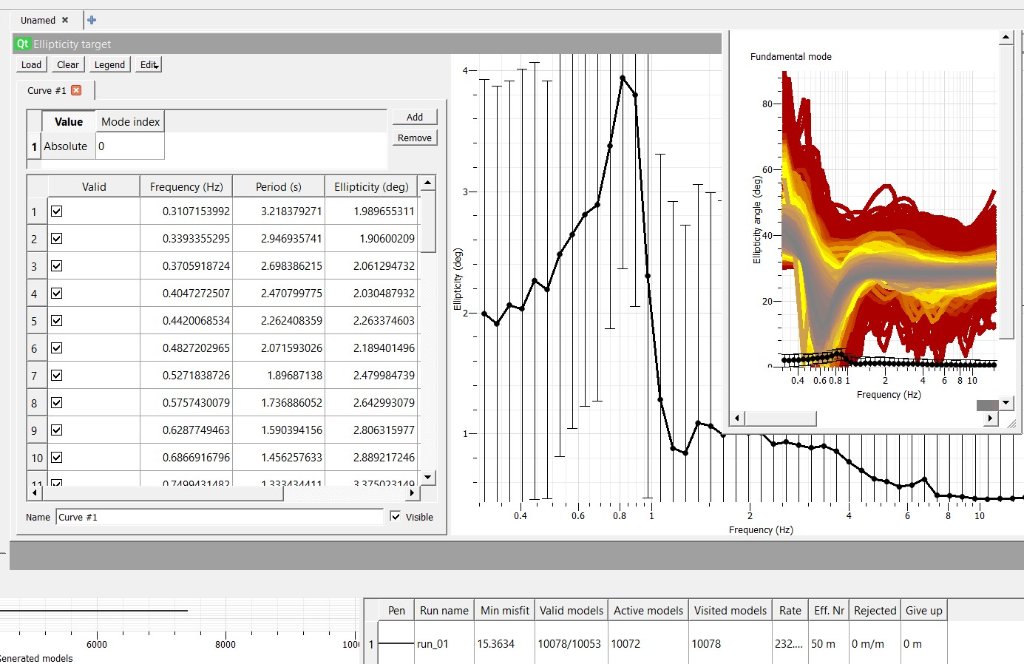Close the Unnamed tab with its X icon

pyautogui.click(x=65, y=20)
